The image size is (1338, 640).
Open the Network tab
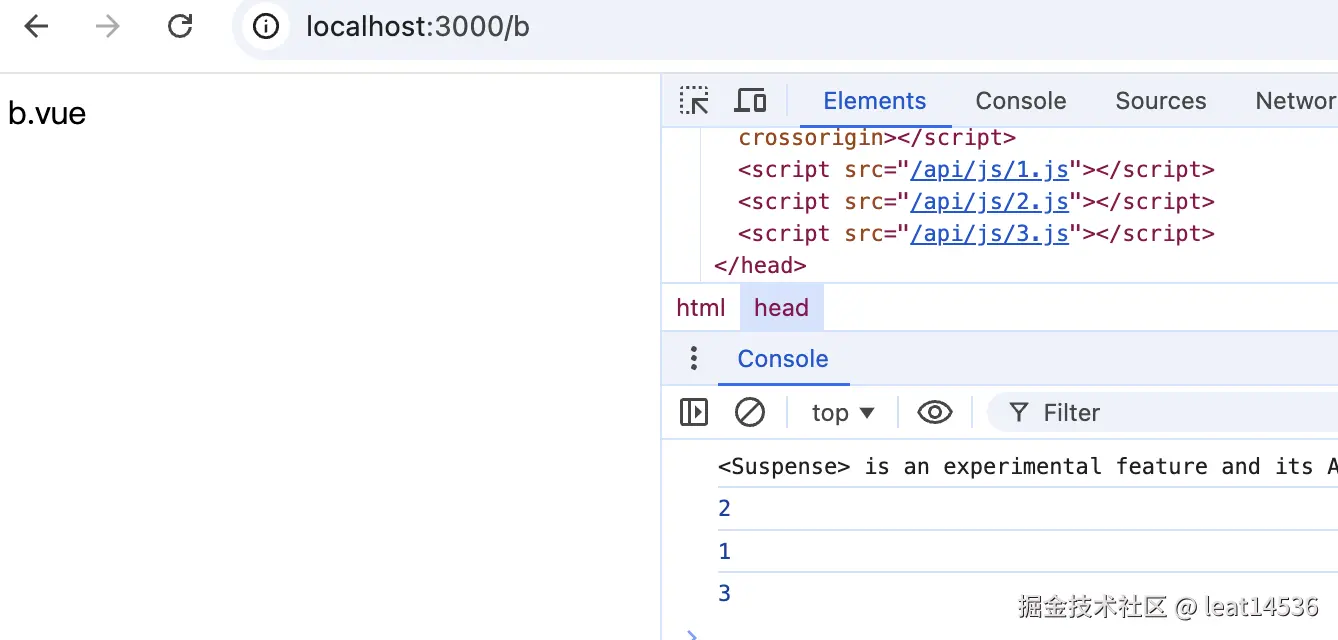(x=1295, y=101)
